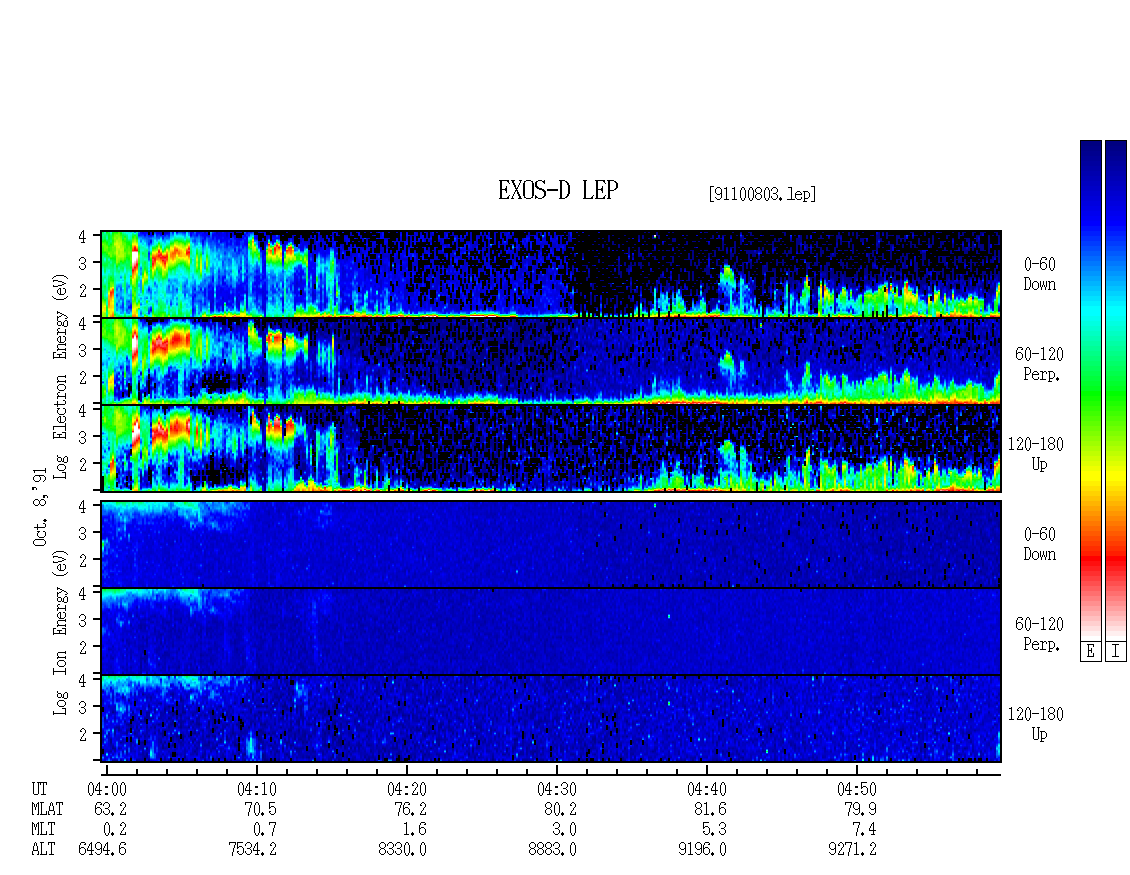The height and width of the screenshot is (875, 1130).
Task: Select the MLAT value 63.2
Action: click(x=110, y=809)
